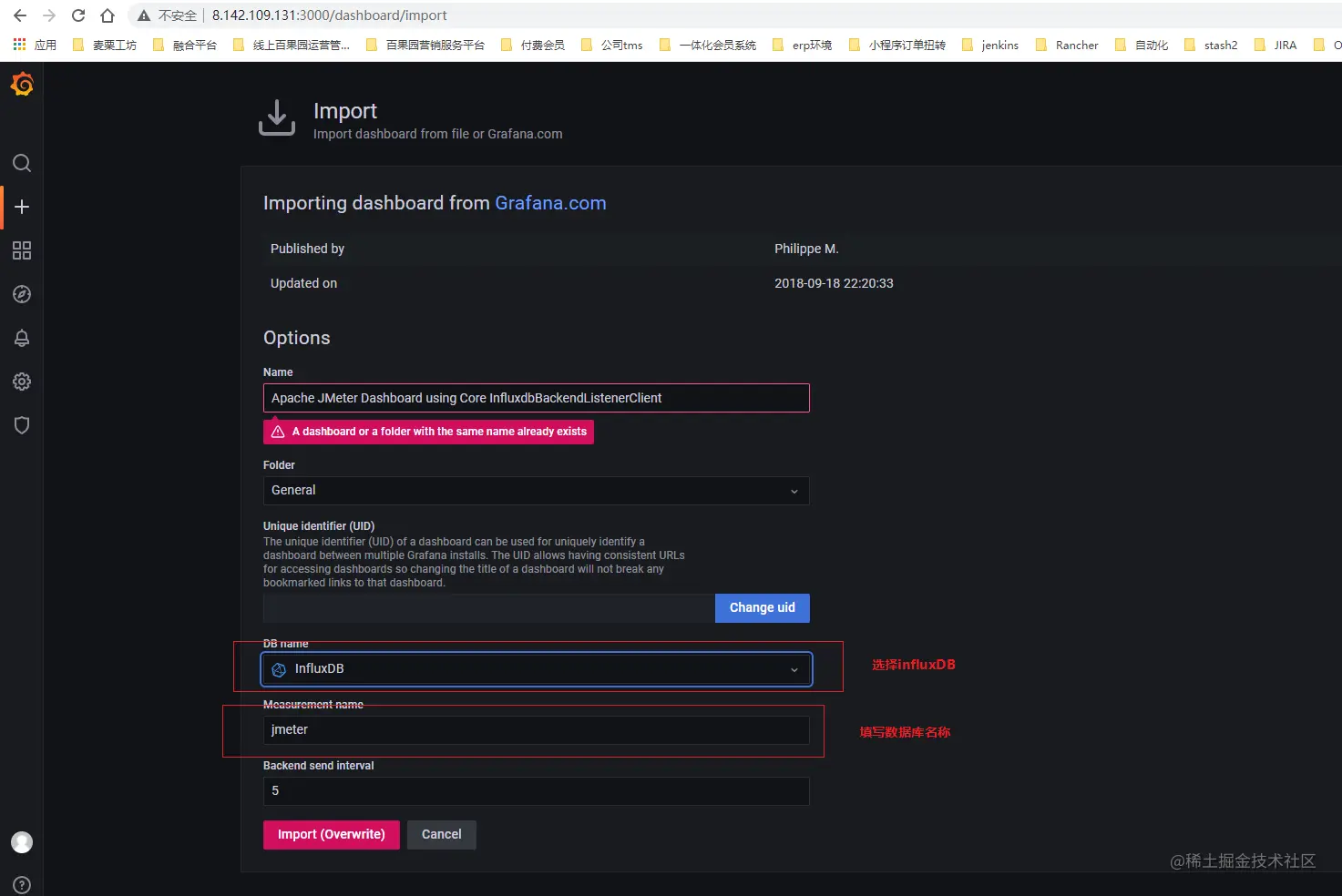
Task: Open the Server Admin shield icon
Action: (22, 425)
